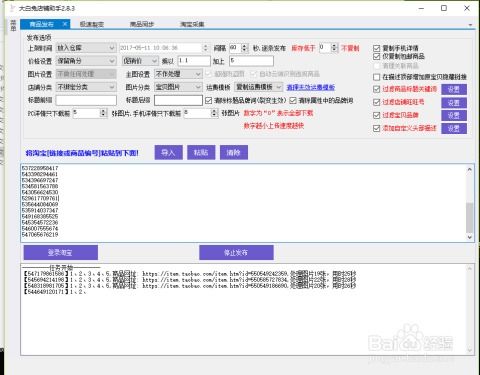The width and height of the screenshot is (480, 375).
Task: Click the 任务开始 log header line
Action: (x=61, y=267)
